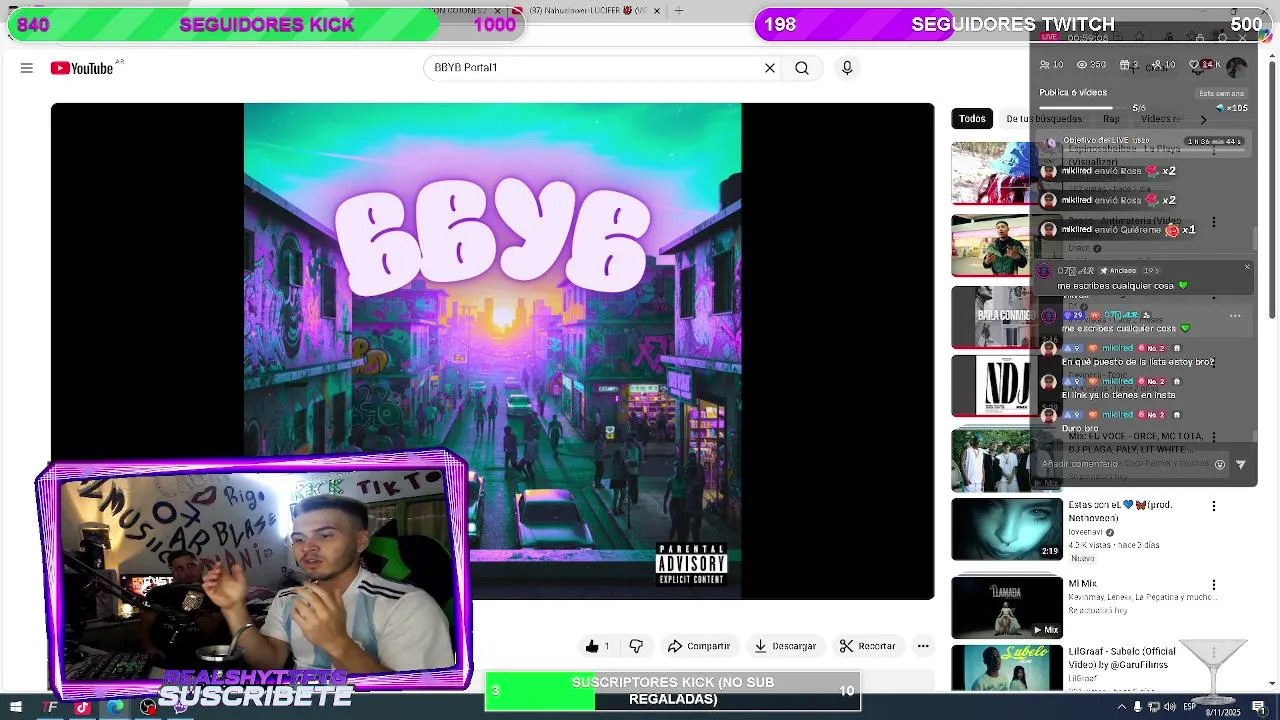Select the Videos relacionados filter chip
1280x720 pixels.
[1163, 119]
